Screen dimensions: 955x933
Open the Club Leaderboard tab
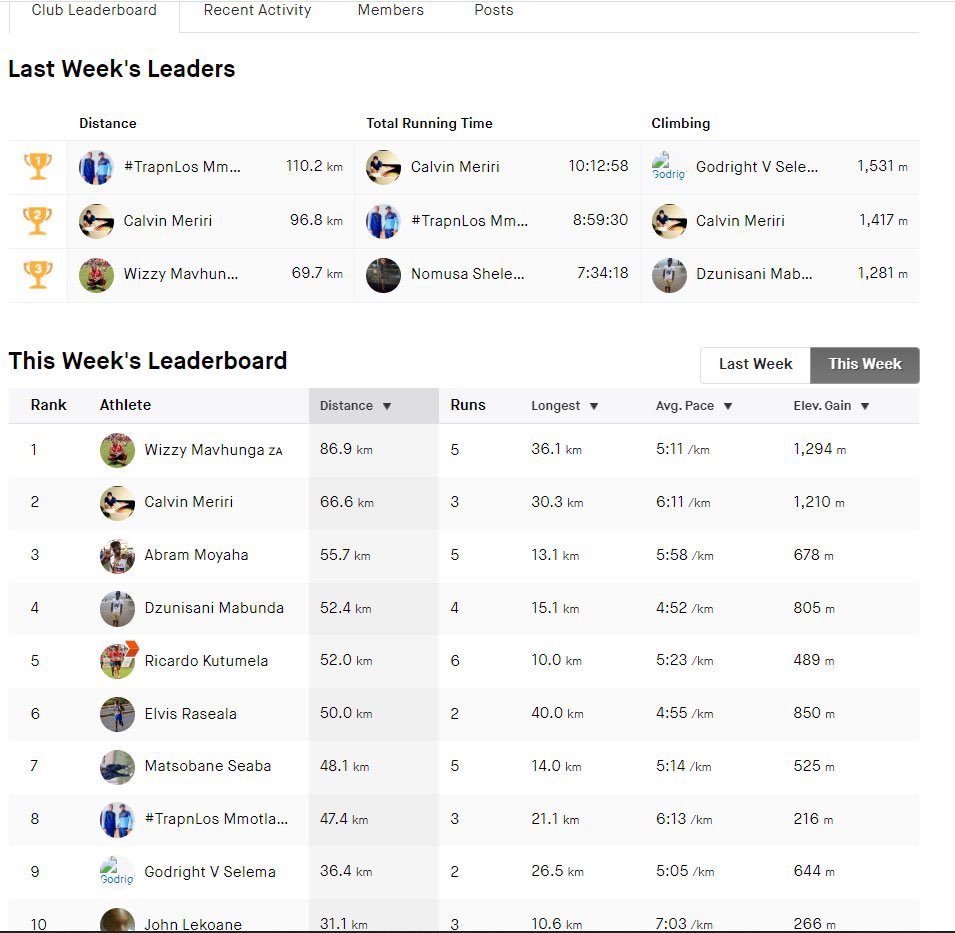(94, 10)
